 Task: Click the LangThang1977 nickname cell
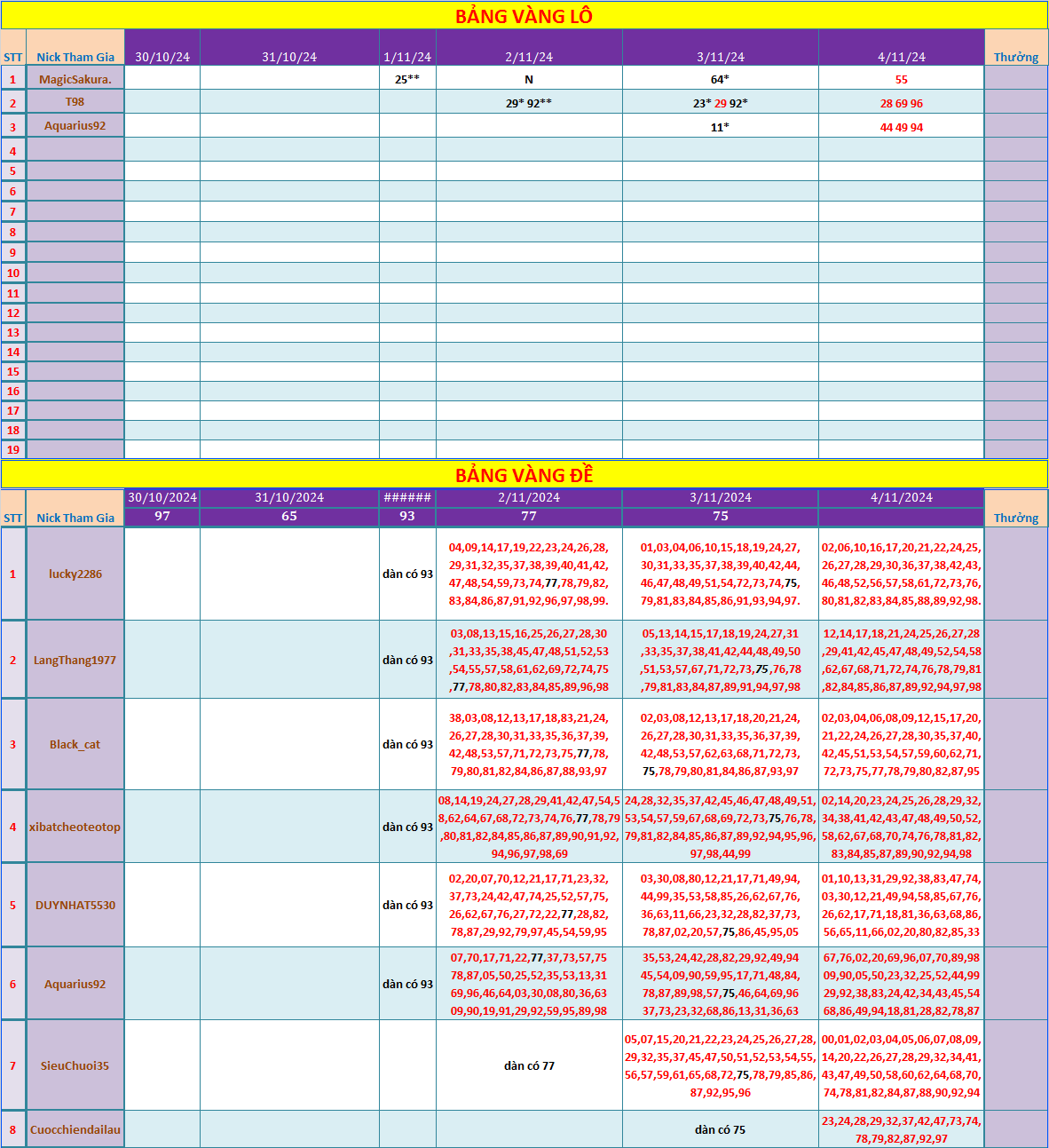75,660
